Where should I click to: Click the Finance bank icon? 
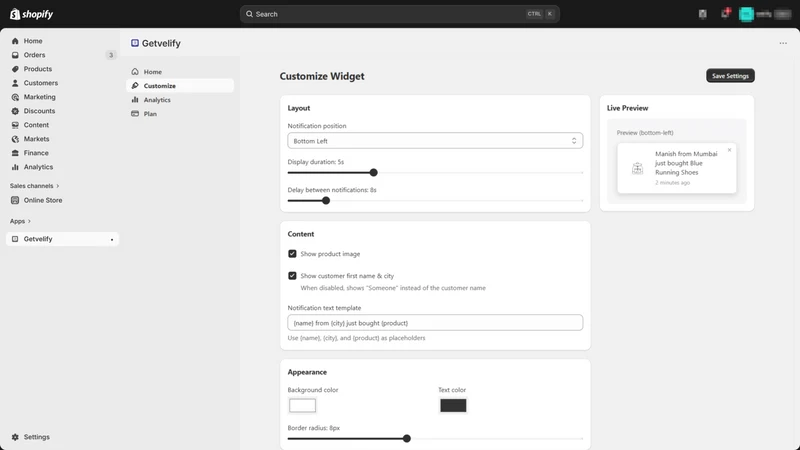point(15,153)
